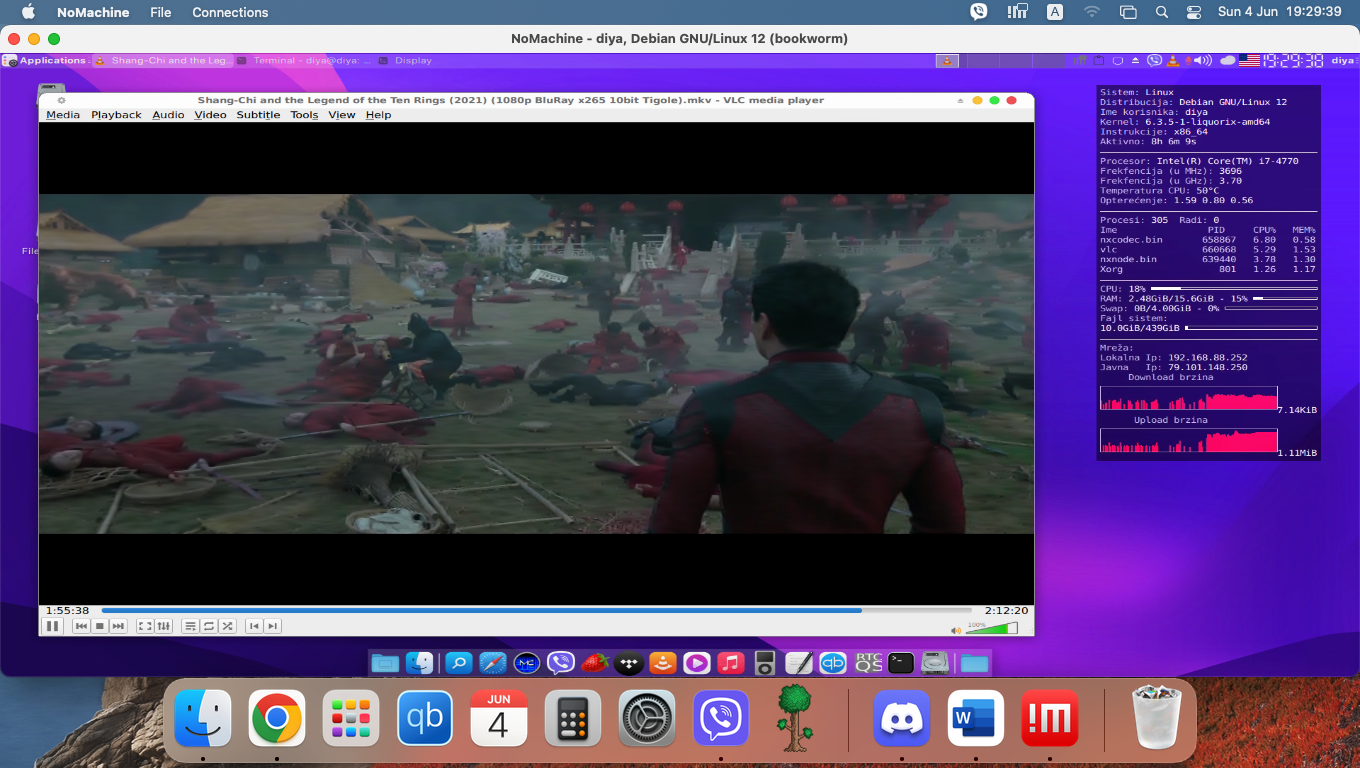Open qBittorrent in the remote Debian dock
This screenshot has width=1360, height=768.
[x=833, y=662]
